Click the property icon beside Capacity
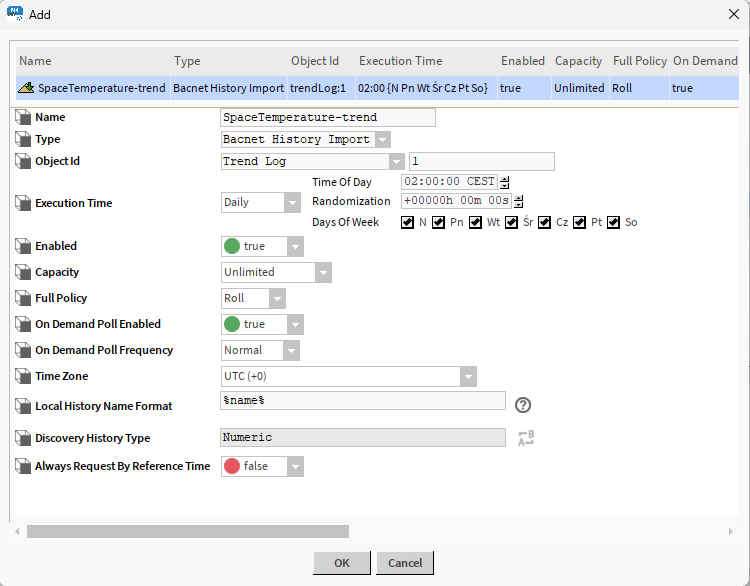 24,272
